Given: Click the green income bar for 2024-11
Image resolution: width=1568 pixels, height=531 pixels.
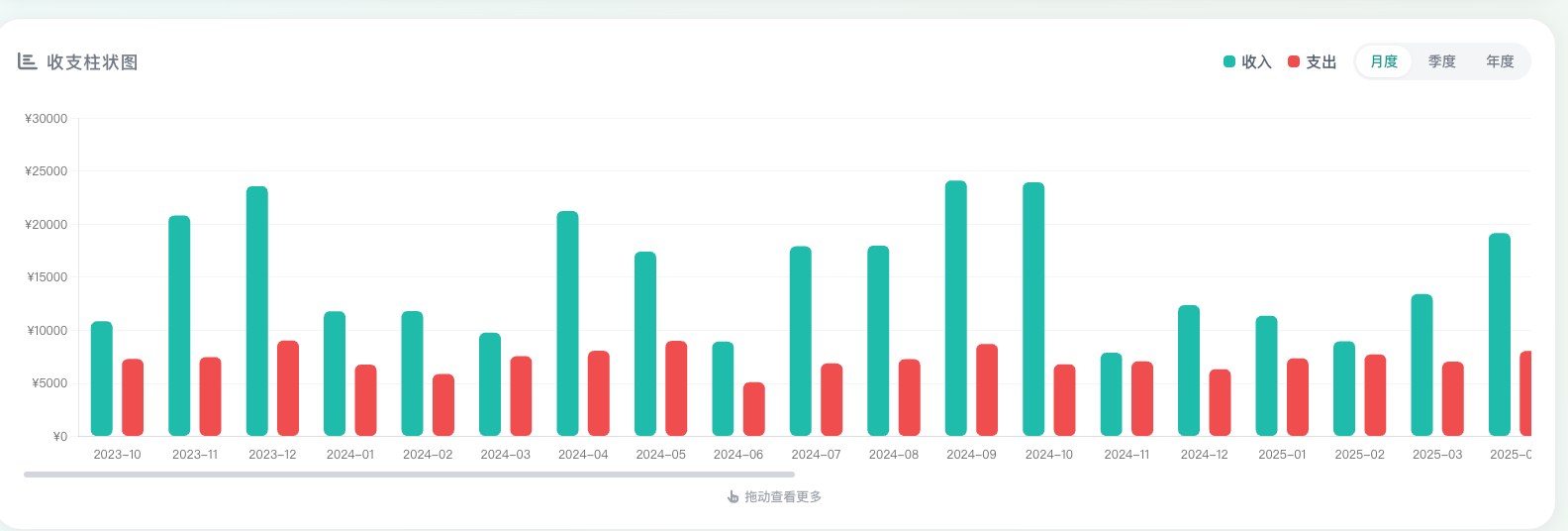Looking at the screenshot, I should 1112,394.
